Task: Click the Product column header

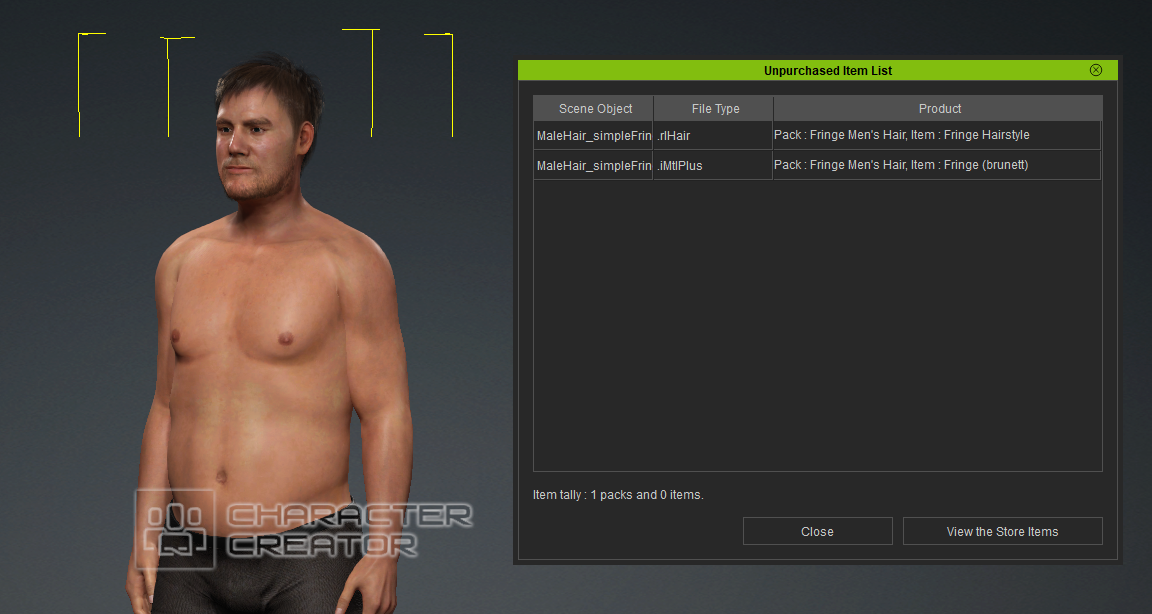Action: (x=938, y=108)
